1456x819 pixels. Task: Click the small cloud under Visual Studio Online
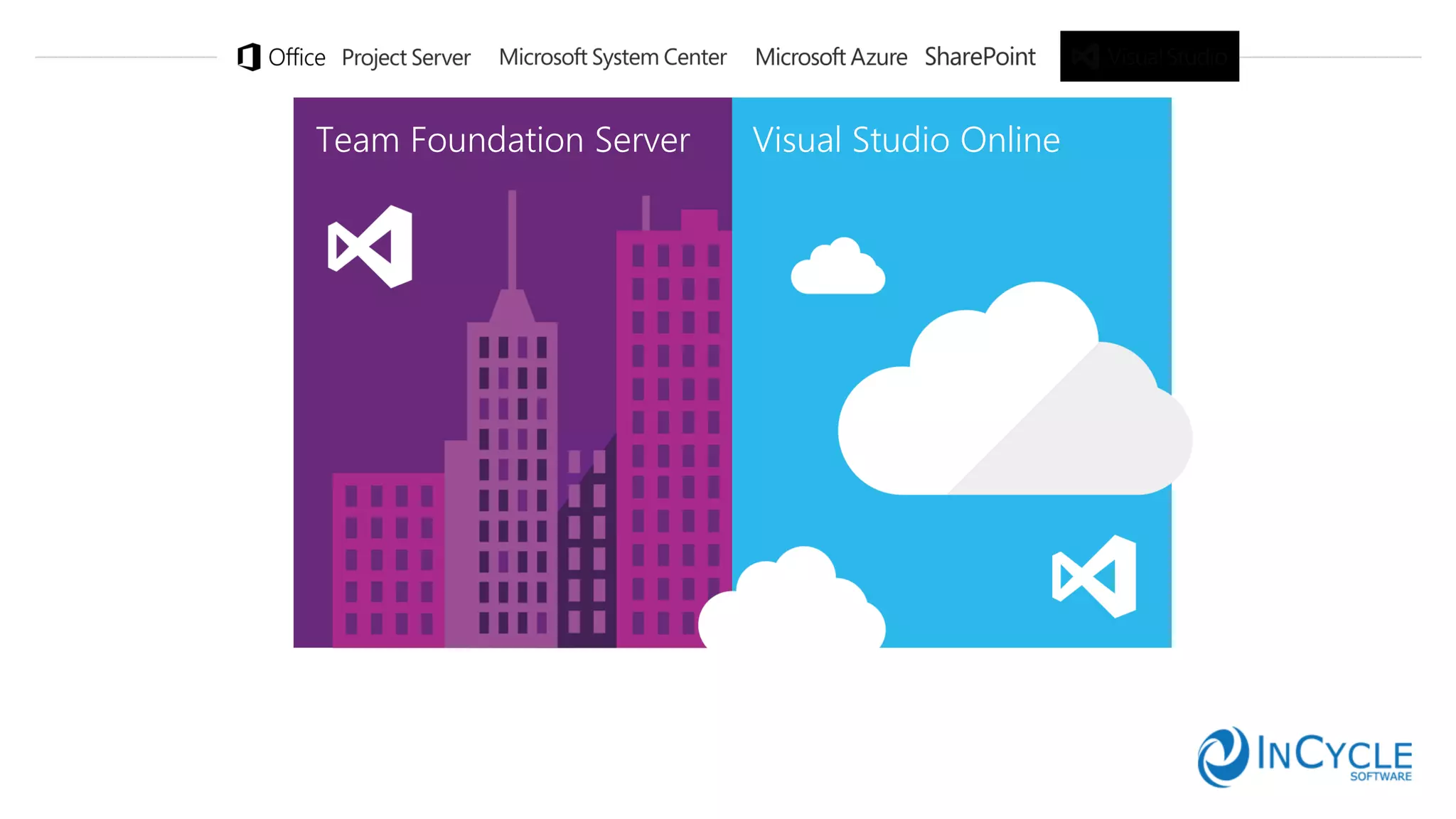click(838, 269)
